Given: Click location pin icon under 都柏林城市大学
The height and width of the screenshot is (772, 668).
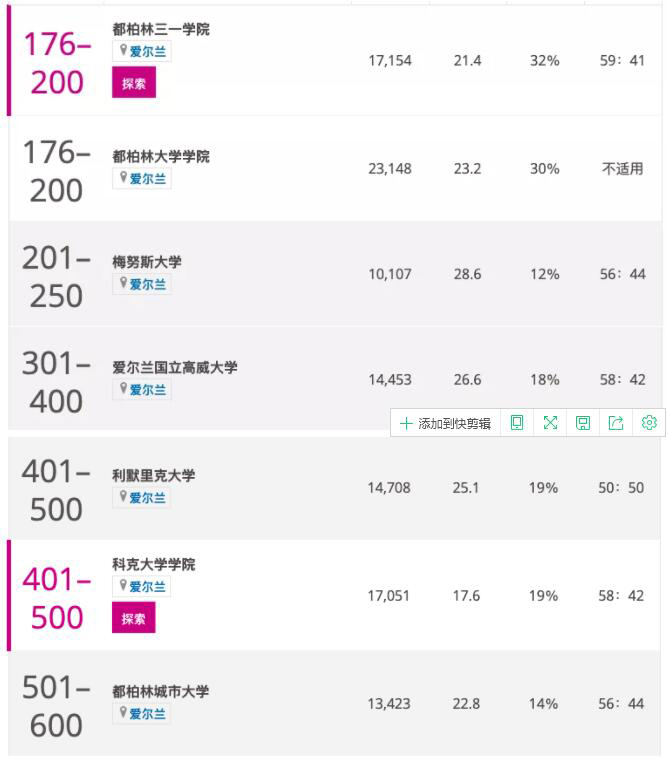Looking at the screenshot, I should pos(124,713).
